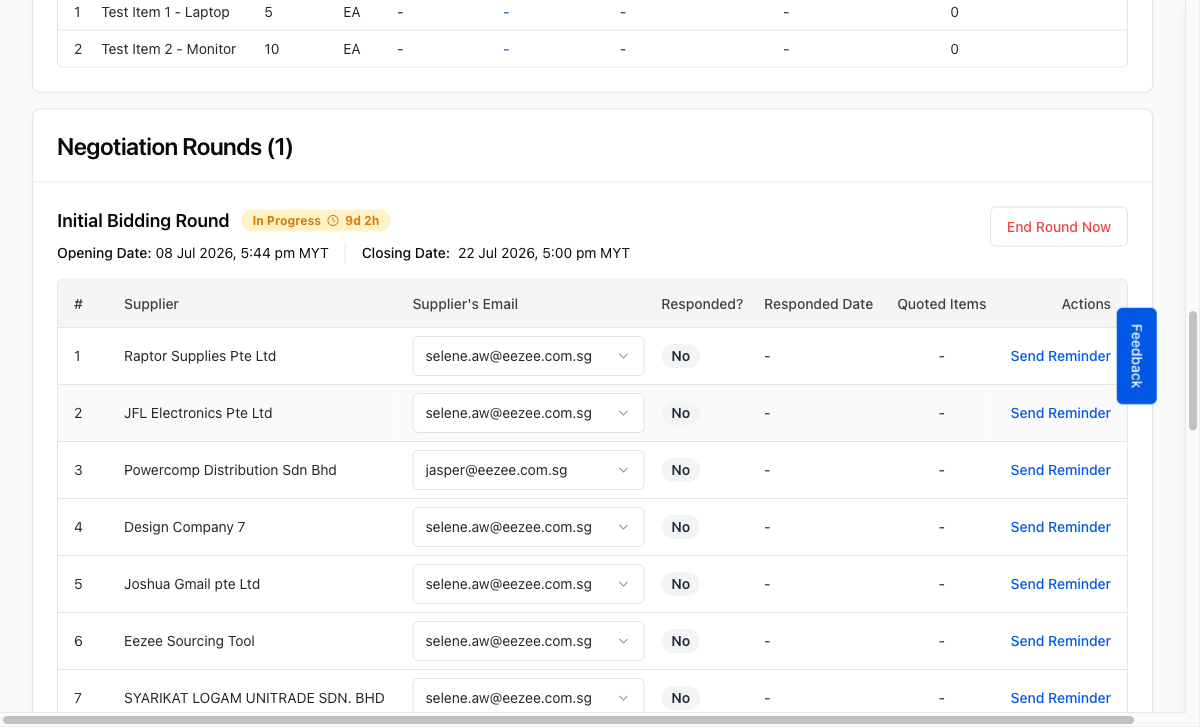
Task: Click the clock icon in In Progress badge
Action: [x=333, y=221]
